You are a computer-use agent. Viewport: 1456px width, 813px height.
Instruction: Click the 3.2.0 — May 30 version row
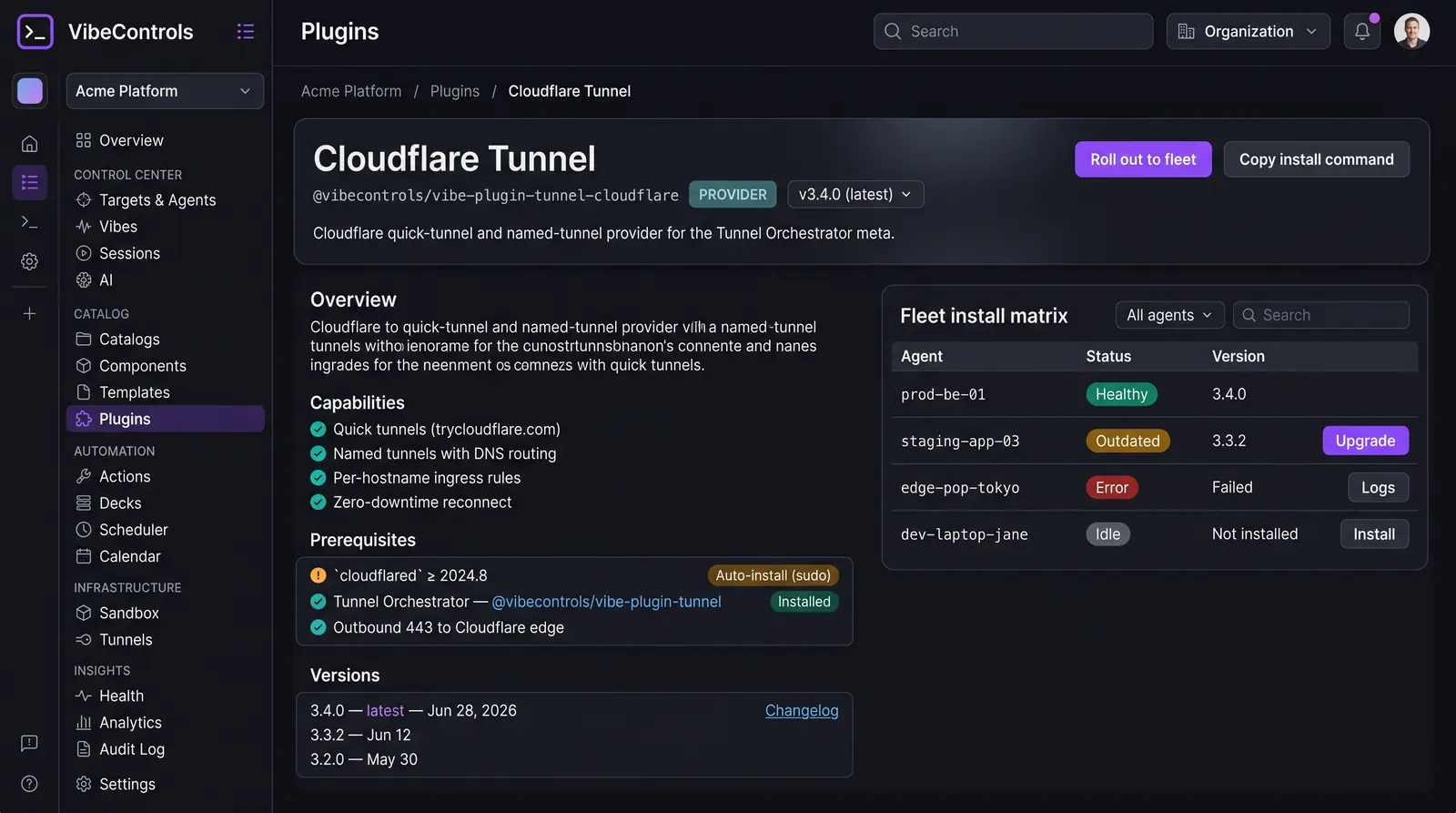[364, 759]
